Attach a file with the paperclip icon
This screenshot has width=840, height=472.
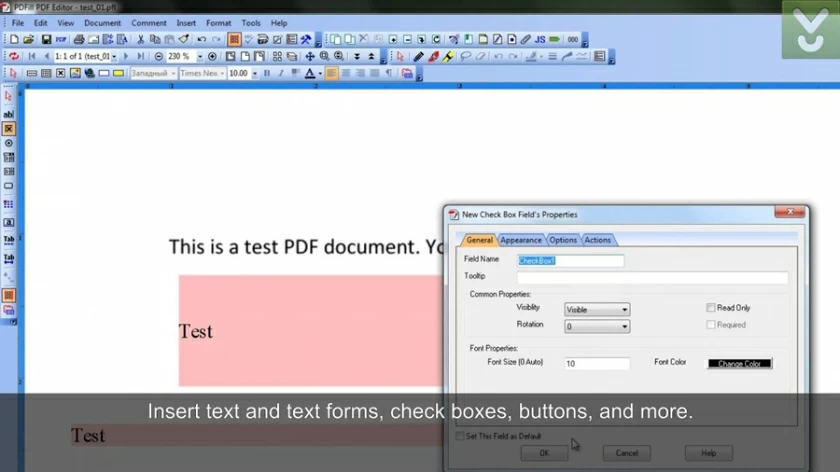click(x=526, y=40)
